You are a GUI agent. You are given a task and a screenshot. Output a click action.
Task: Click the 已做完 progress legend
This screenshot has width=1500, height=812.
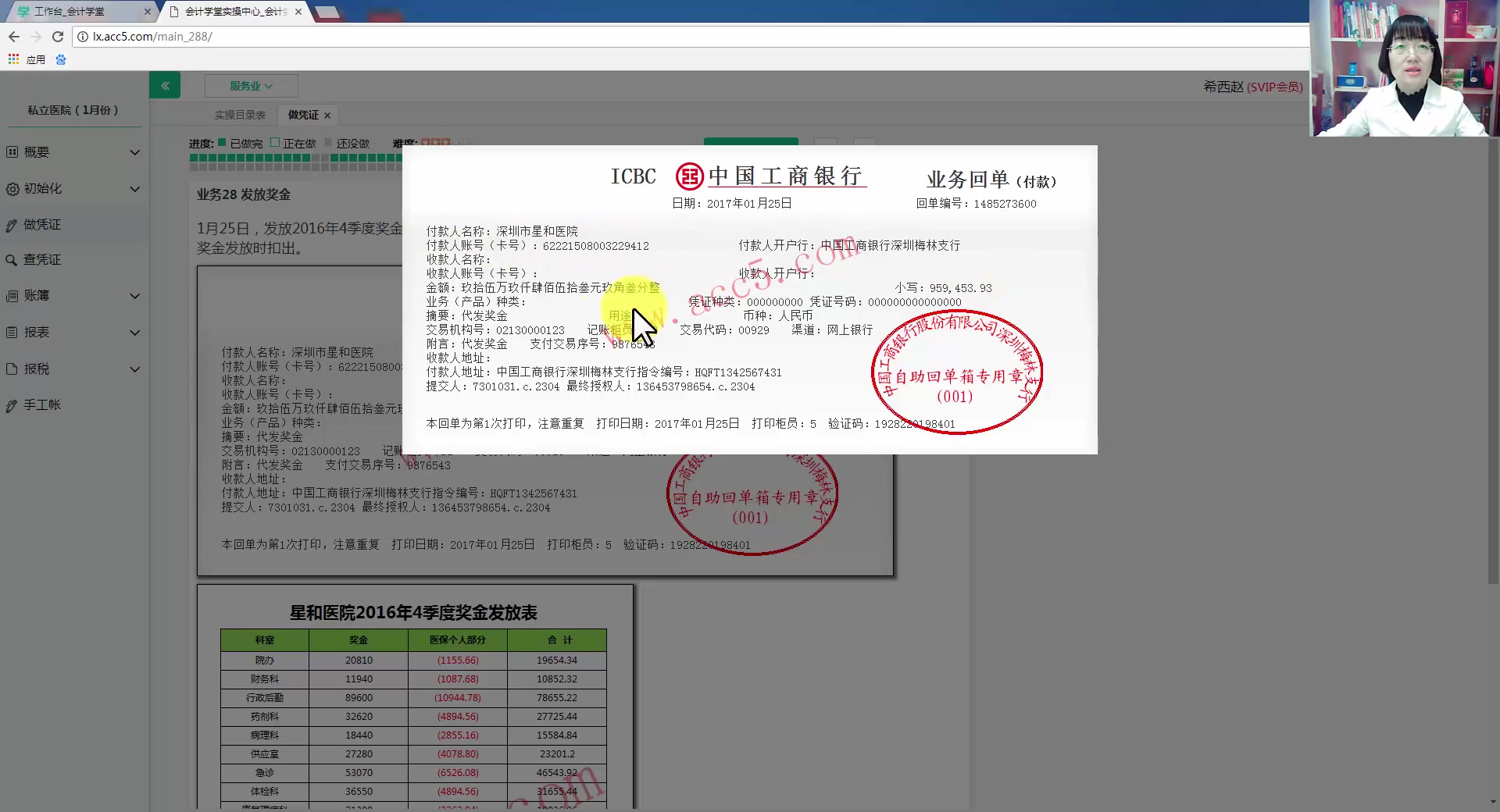tap(241, 144)
